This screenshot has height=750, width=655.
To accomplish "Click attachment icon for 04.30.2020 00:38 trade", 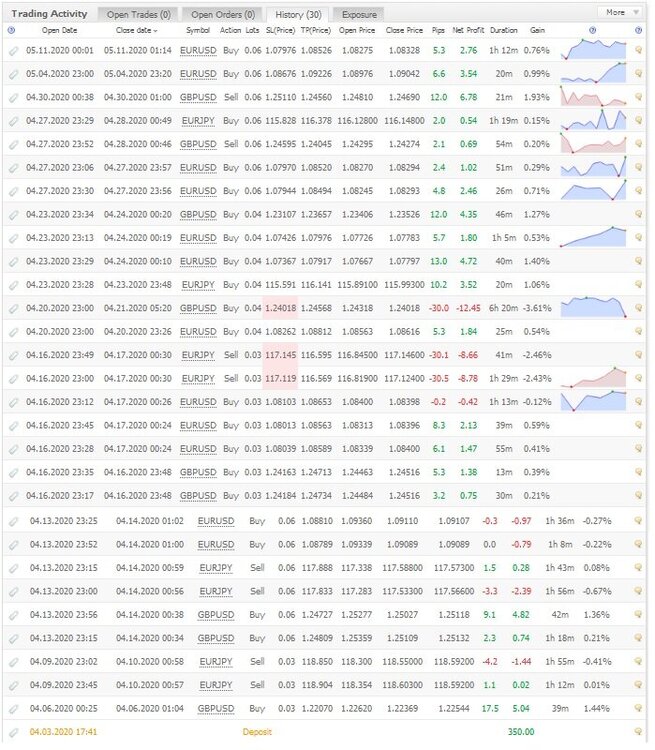I will (14, 98).
